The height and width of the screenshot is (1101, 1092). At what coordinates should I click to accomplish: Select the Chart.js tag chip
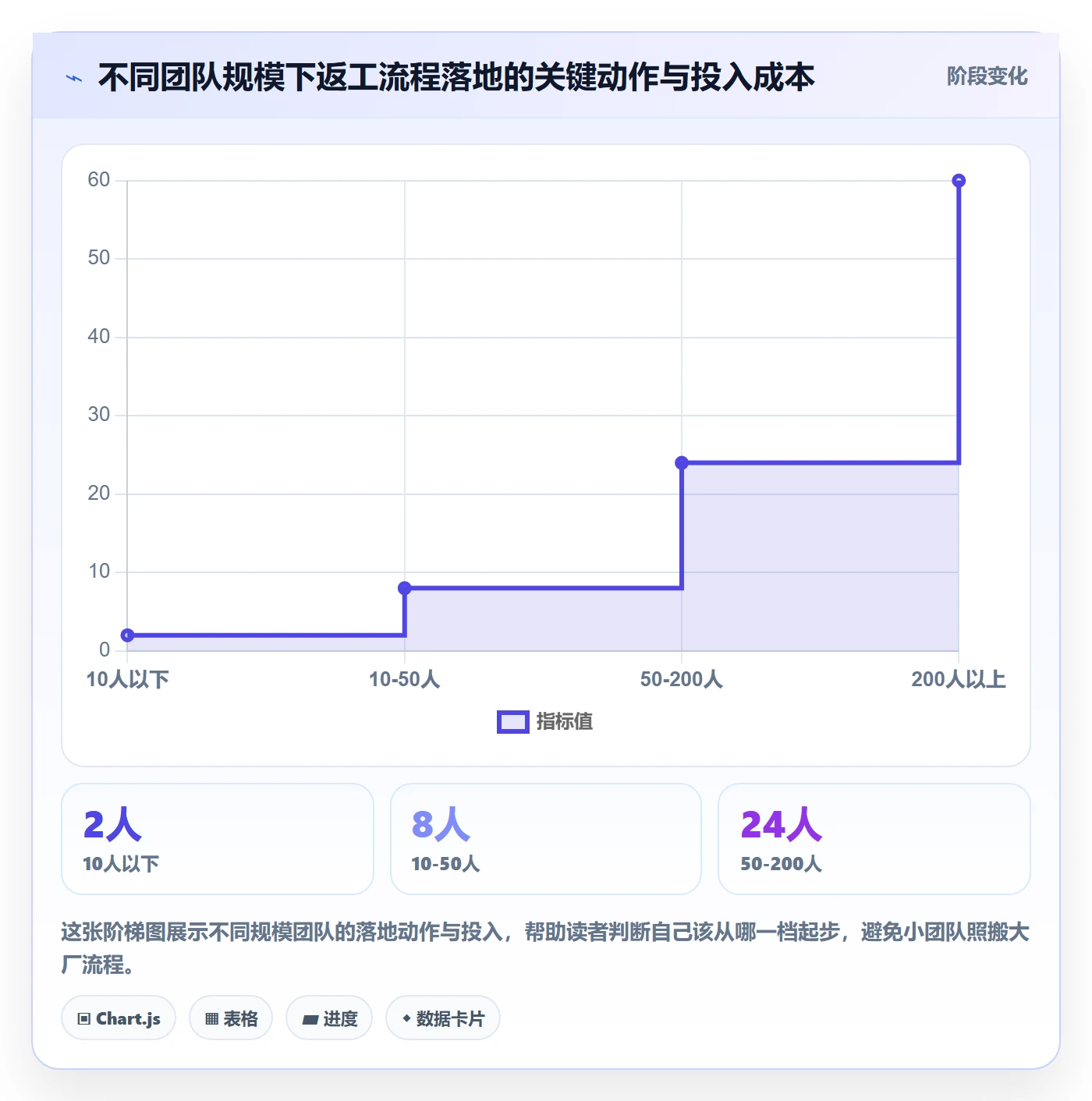pyautogui.click(x=119, y=1018)
